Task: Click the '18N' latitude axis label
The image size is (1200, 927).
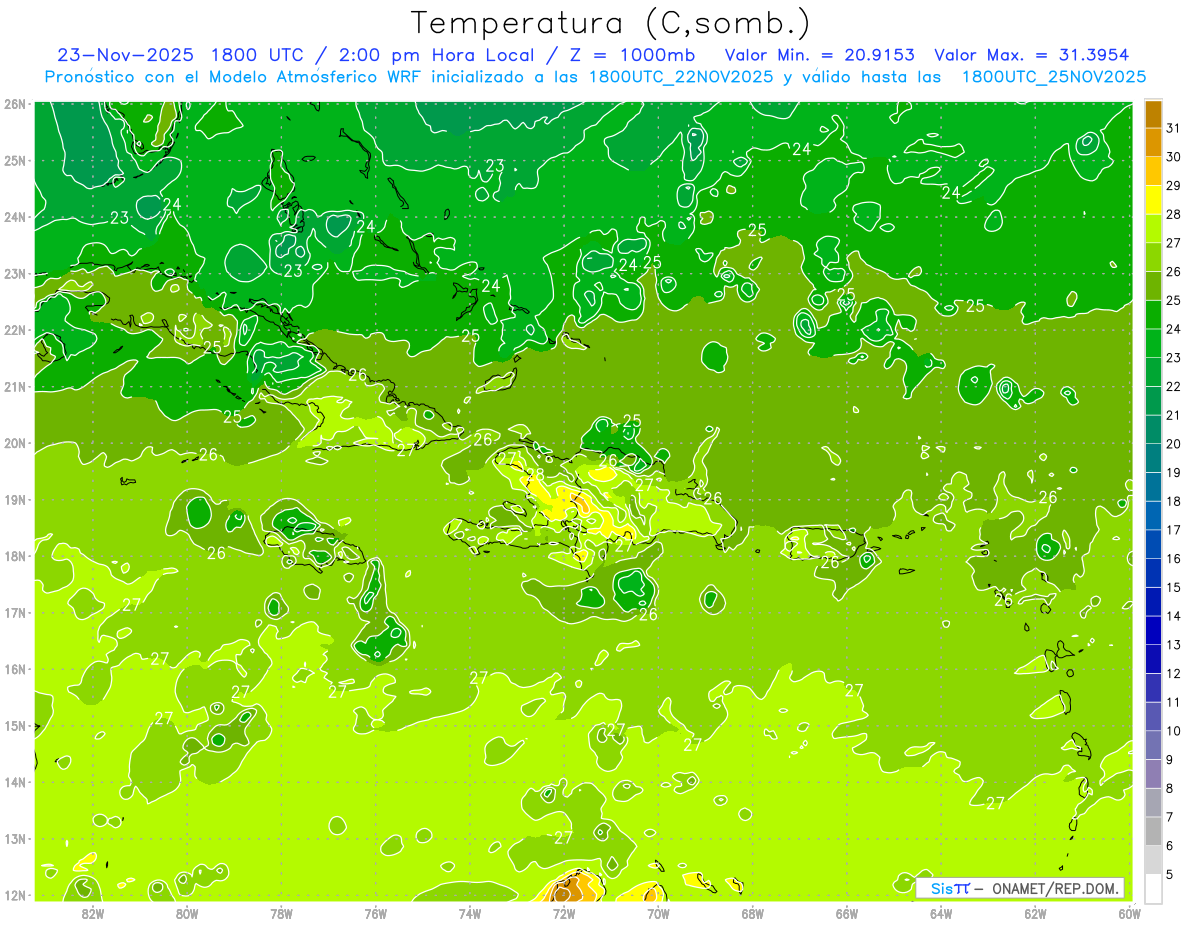Action: coord(15,556)
